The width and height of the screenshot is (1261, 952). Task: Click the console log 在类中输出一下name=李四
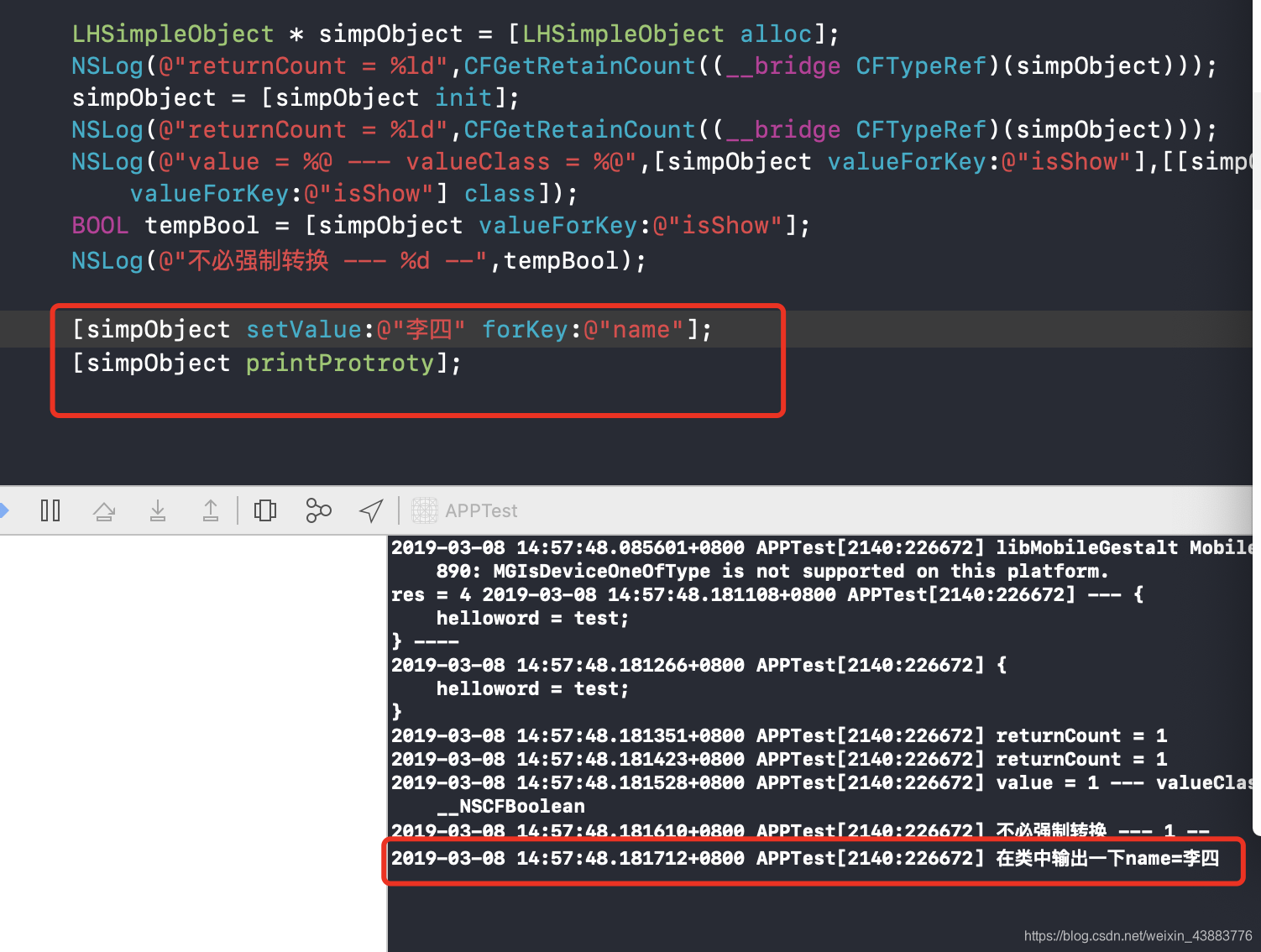(x=805, y=859)
